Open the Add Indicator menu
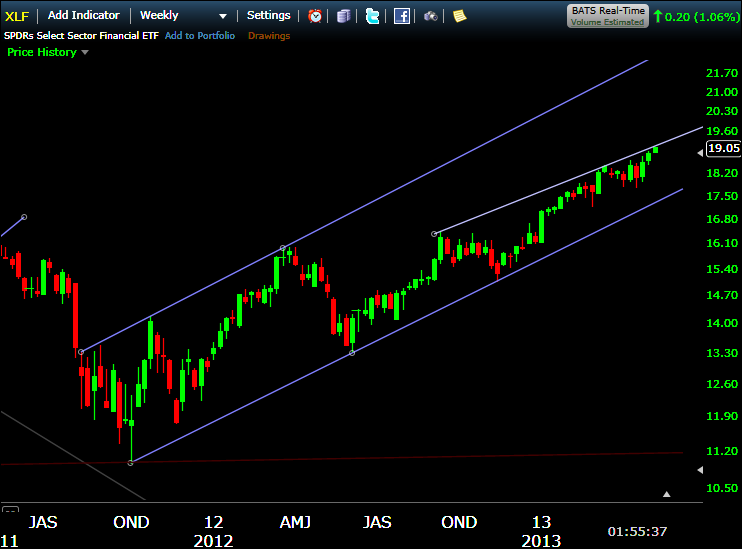Screen dimensions: 742x549 coord(84,15)
